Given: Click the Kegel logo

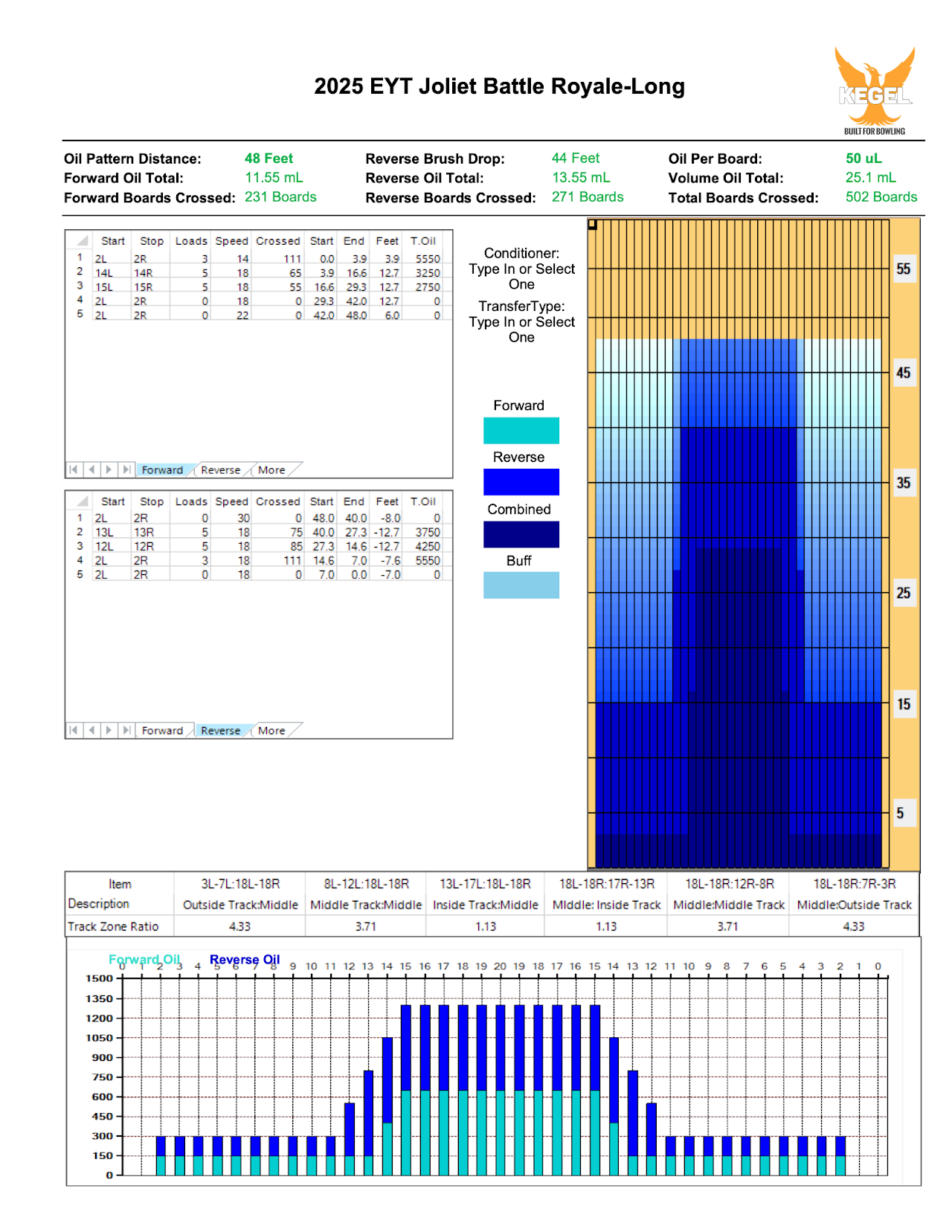Looking at the screenshot, I should click(x=875, y=91).
